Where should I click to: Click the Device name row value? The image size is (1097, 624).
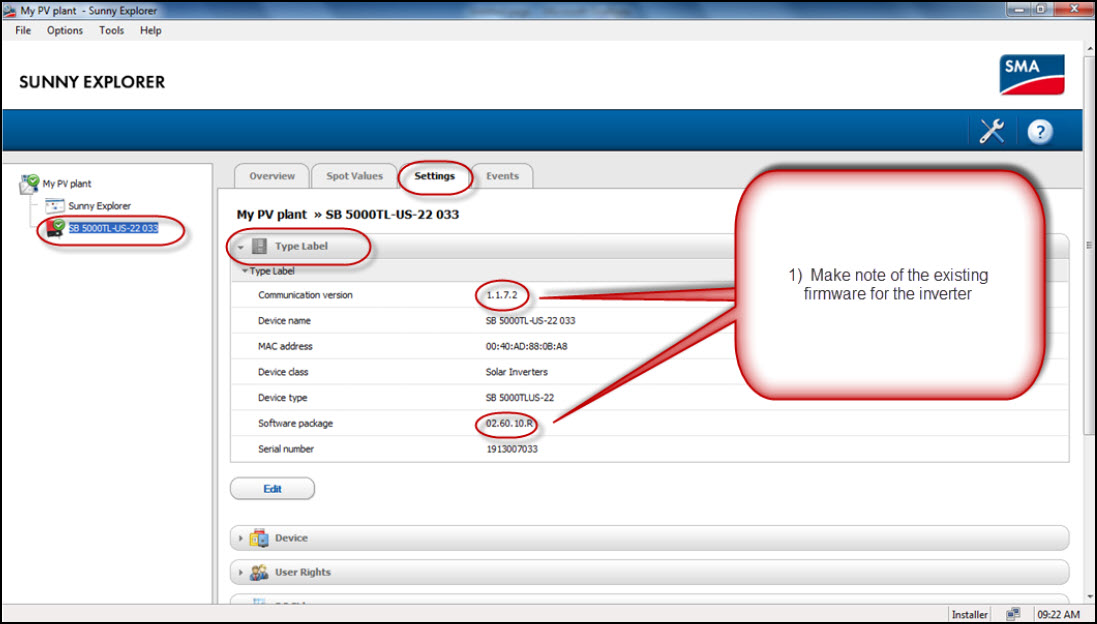tap(530, 321)
